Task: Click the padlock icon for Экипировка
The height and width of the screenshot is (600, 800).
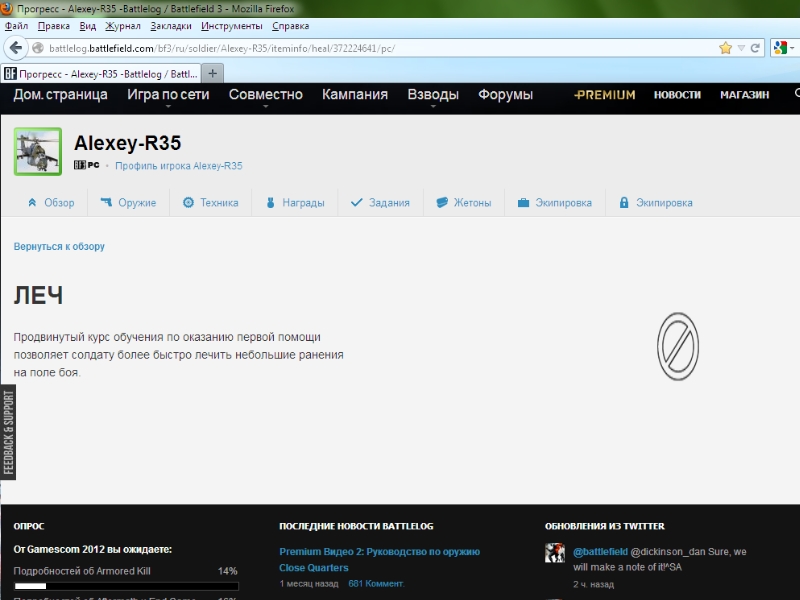Action: (623, 203)
